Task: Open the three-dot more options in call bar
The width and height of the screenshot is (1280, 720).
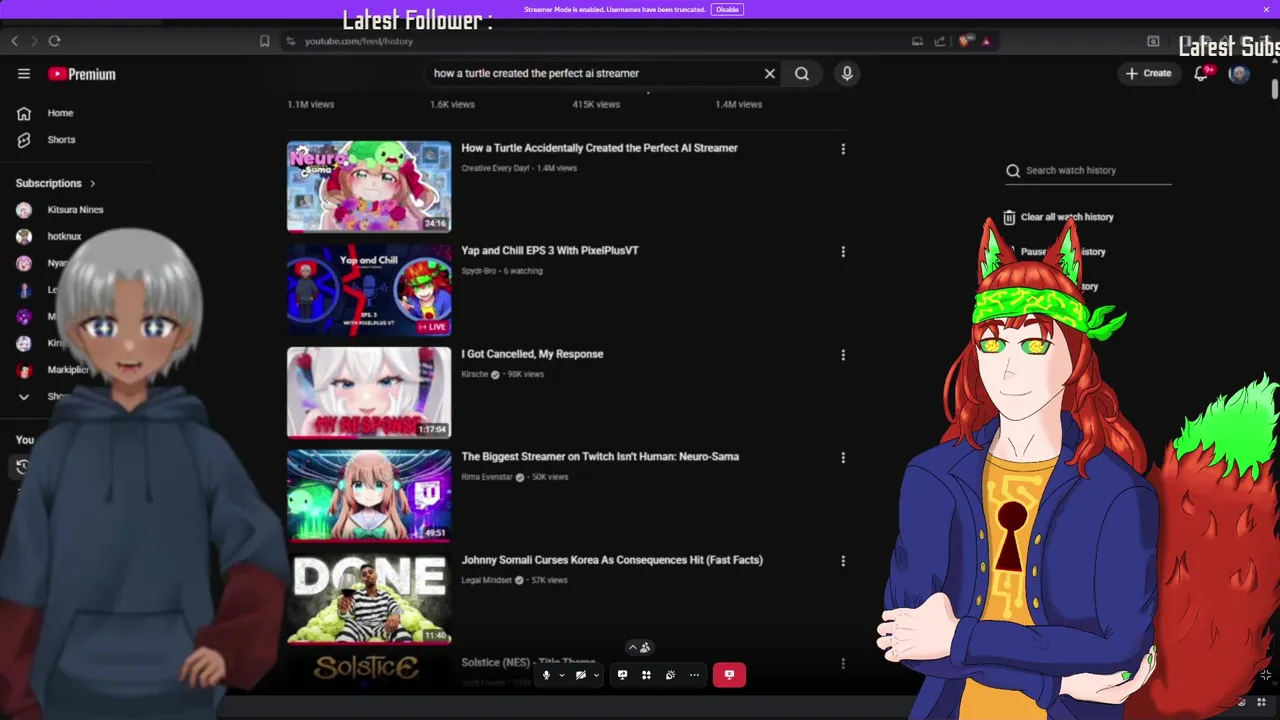Action: (694, 675)
